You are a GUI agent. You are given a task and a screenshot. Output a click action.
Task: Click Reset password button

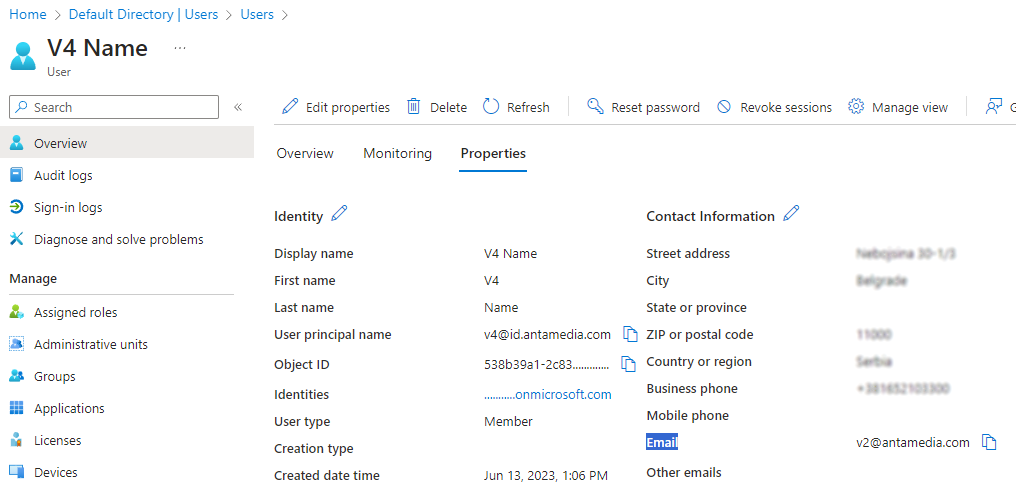(x=643, y=107)
